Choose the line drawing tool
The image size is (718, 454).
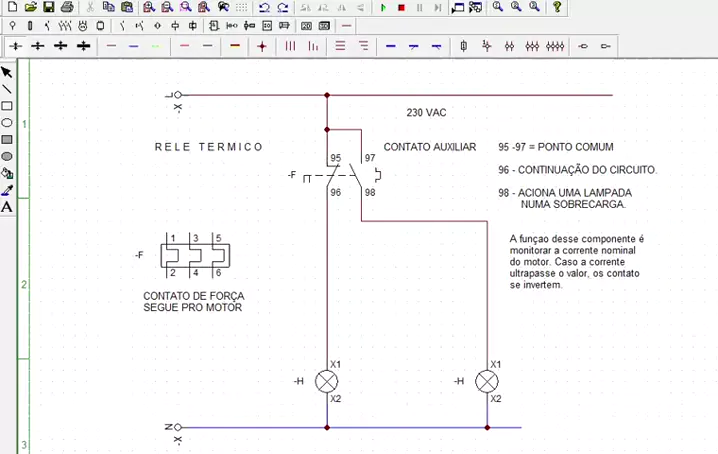pyautogui.click(x=7, y=89)
